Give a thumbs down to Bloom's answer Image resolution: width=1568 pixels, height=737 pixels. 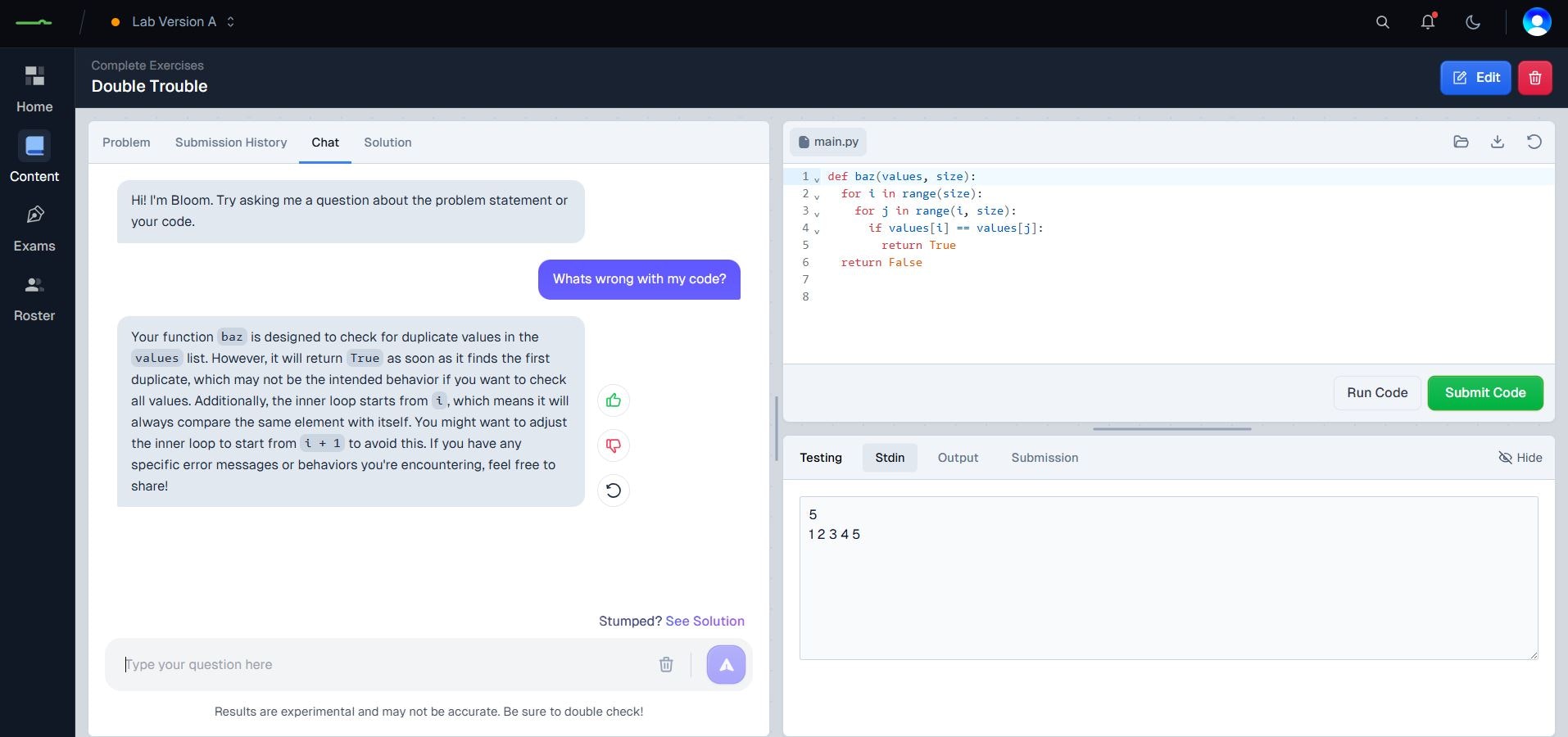(x=613, y=445)
